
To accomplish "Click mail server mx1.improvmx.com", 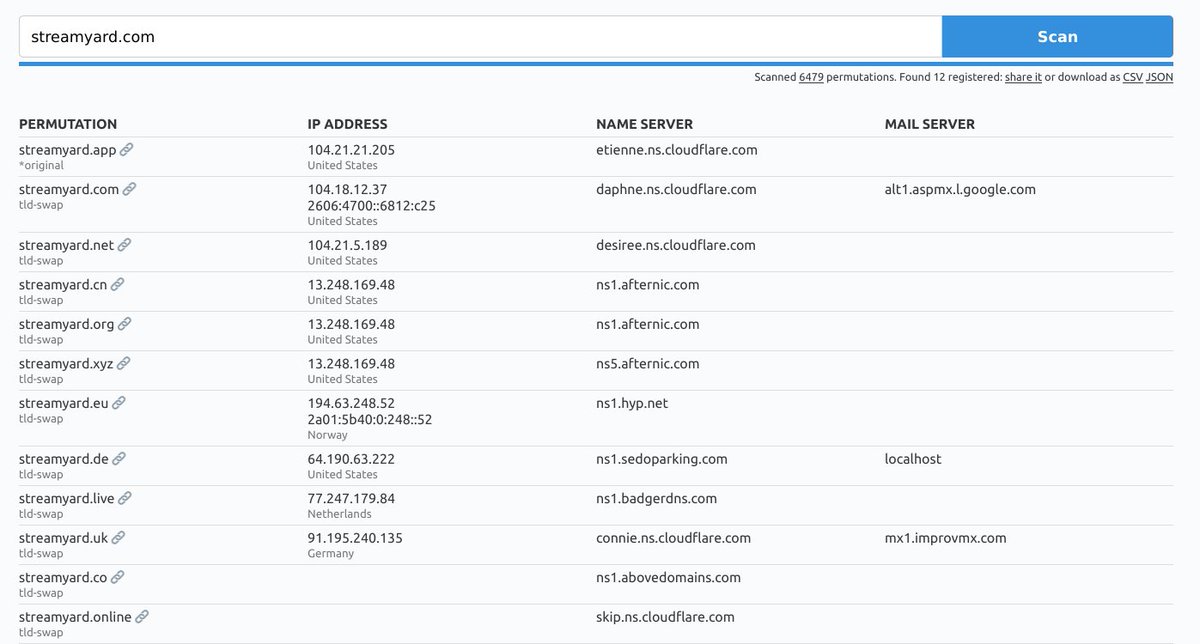I will coord(946,538).
